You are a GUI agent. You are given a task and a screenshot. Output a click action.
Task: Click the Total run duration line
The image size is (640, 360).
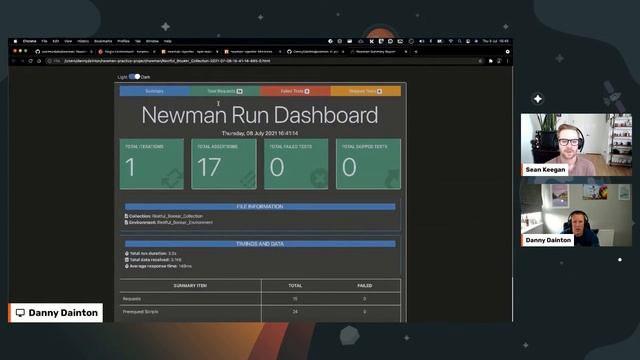tap(151, 253)
